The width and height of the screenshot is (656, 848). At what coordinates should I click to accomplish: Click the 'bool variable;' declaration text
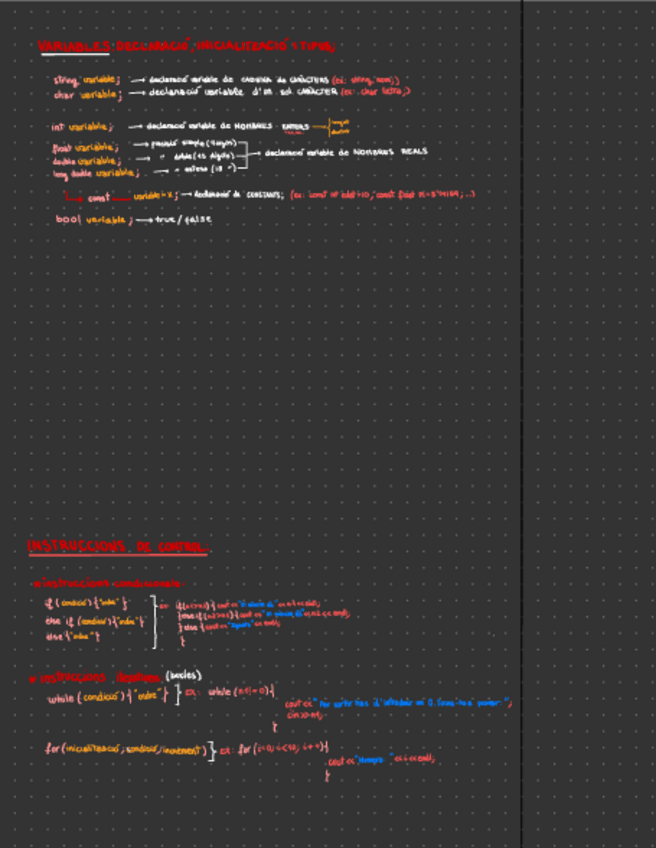(x=94, y=219)
